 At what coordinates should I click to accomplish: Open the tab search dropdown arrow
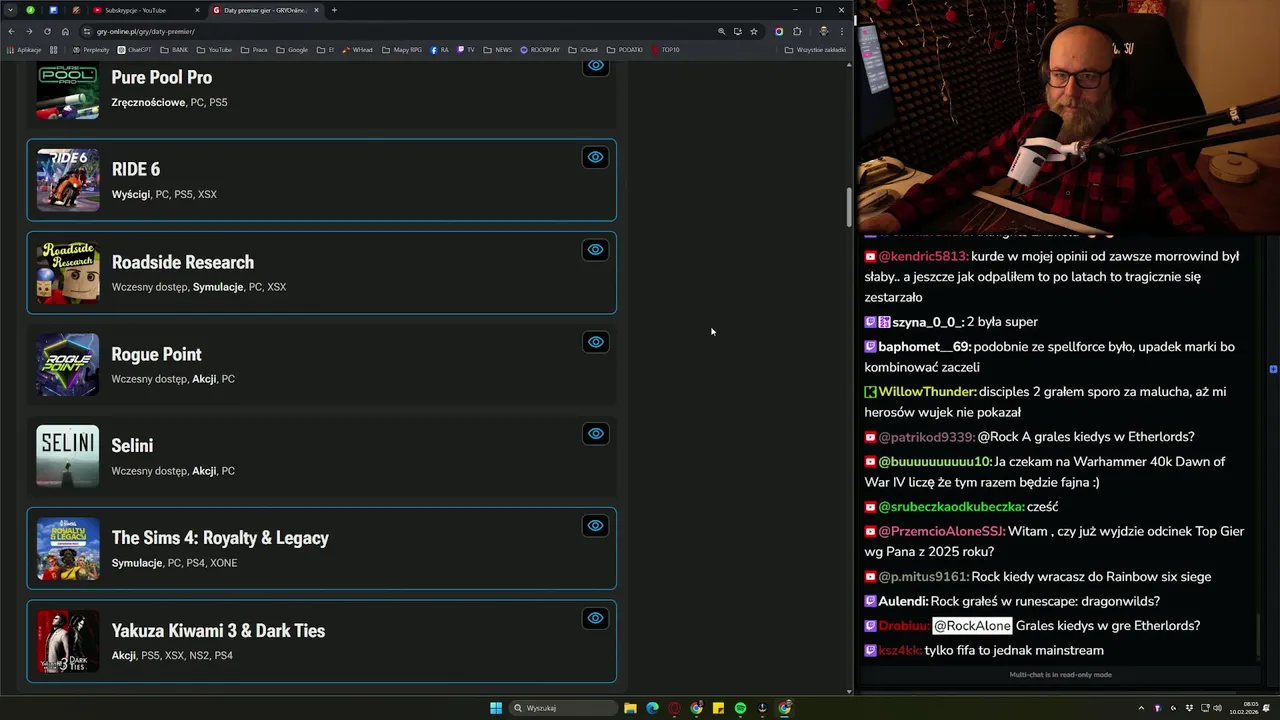coord(11,10)
